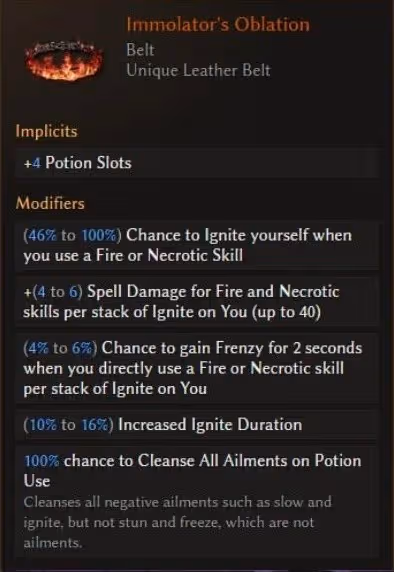Click the 'per stack of Ignite on You' line
Screen dimensions: 394x572
115,389
